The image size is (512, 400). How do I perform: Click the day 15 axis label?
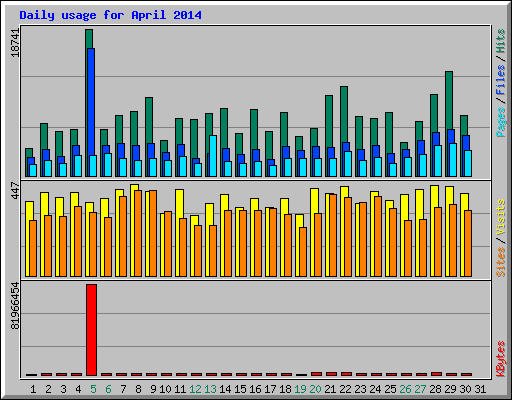(x=240, y=389)
